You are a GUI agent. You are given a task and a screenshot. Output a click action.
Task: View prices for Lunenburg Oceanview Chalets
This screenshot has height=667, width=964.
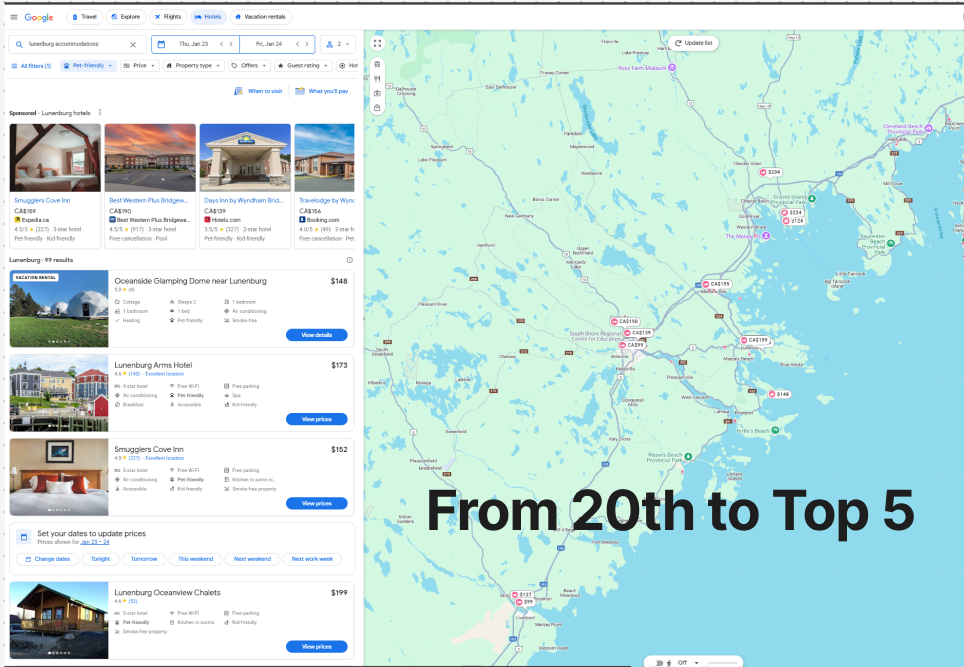317,647
